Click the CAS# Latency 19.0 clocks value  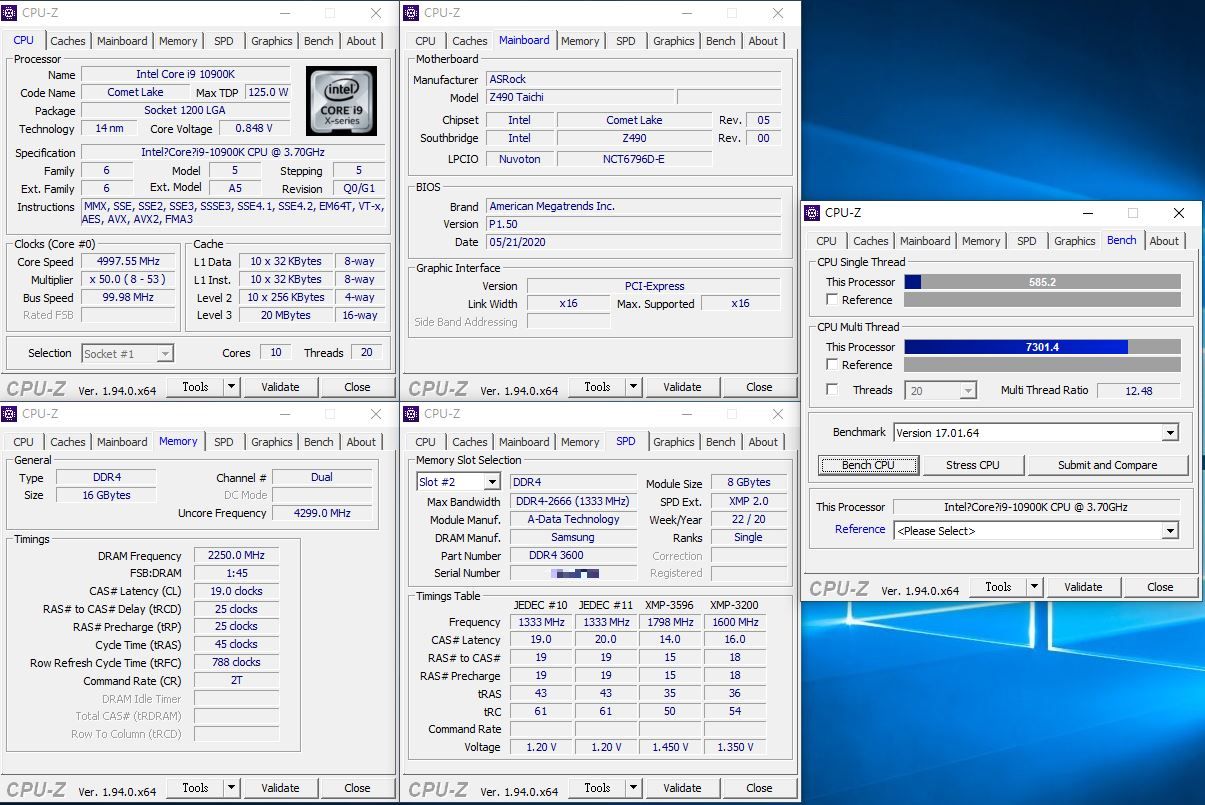coord(236,591)
